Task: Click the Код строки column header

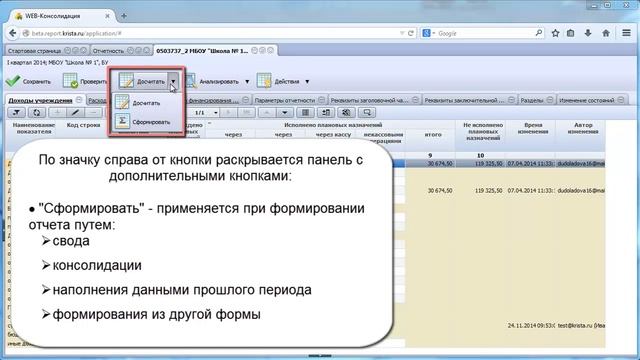Action: [x=83, y=125]
